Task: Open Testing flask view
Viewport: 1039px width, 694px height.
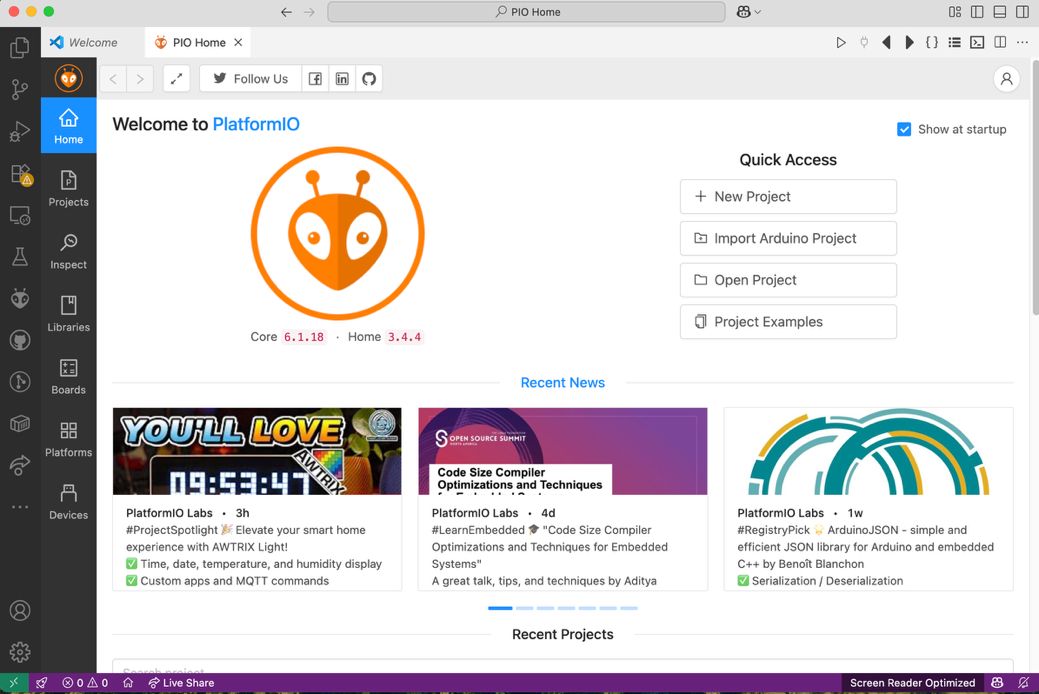Action: 20,257
